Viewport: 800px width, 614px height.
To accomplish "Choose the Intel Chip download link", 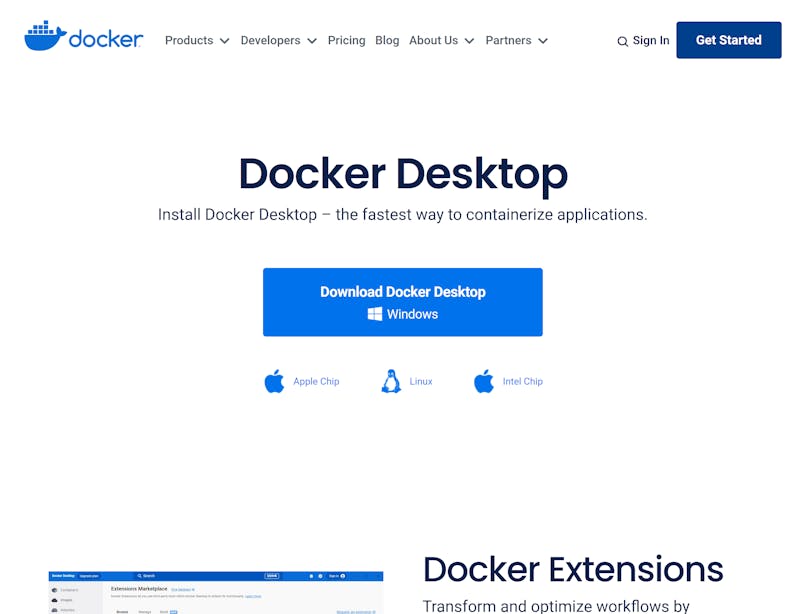I will coord(522,381).
